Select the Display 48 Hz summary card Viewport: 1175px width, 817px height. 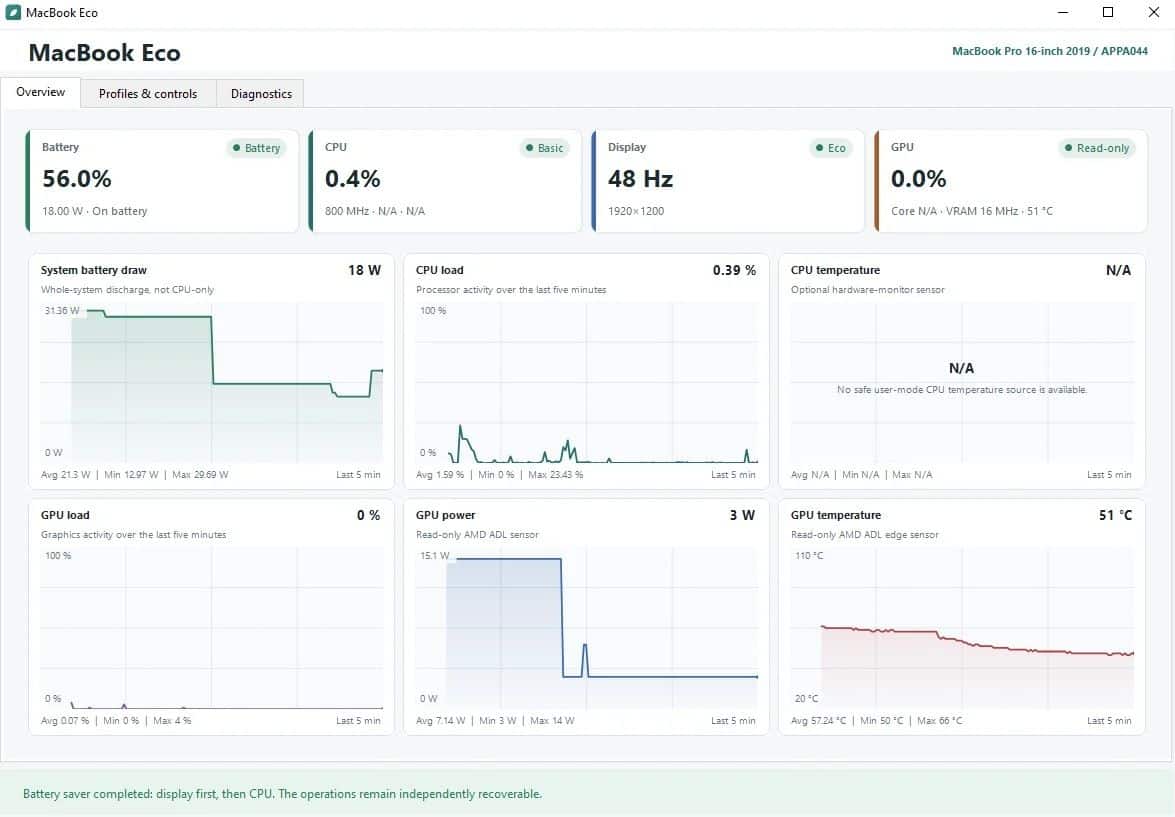(x=728, y=181)
